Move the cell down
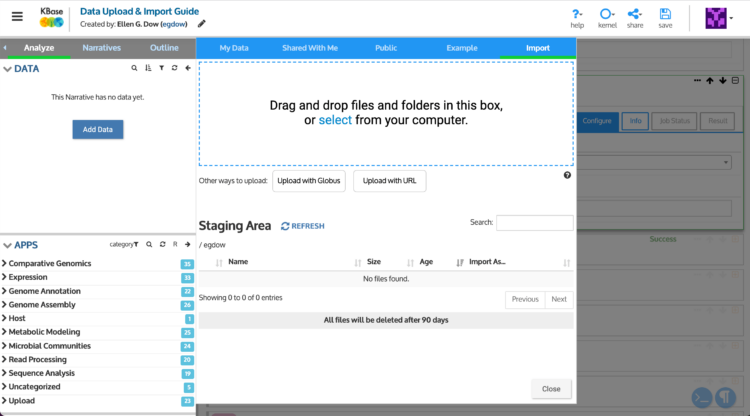 pyautogui.click(x=723, y=81)
